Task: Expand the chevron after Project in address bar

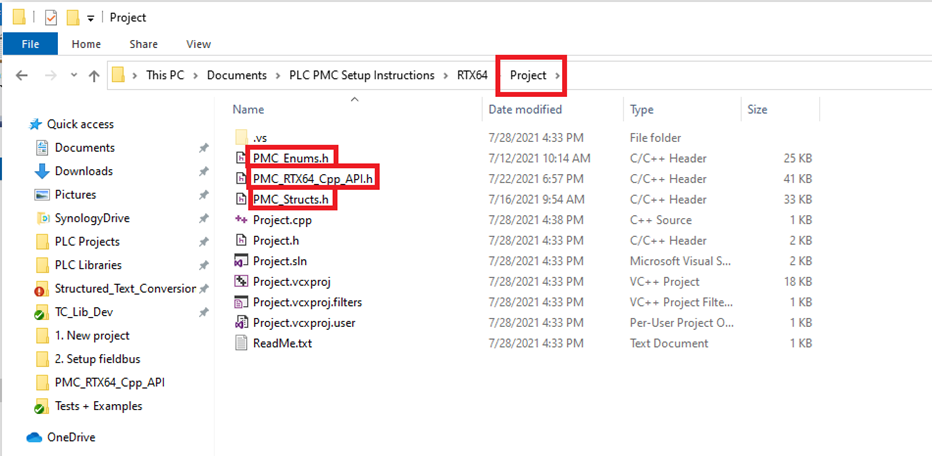Action: 558,76
